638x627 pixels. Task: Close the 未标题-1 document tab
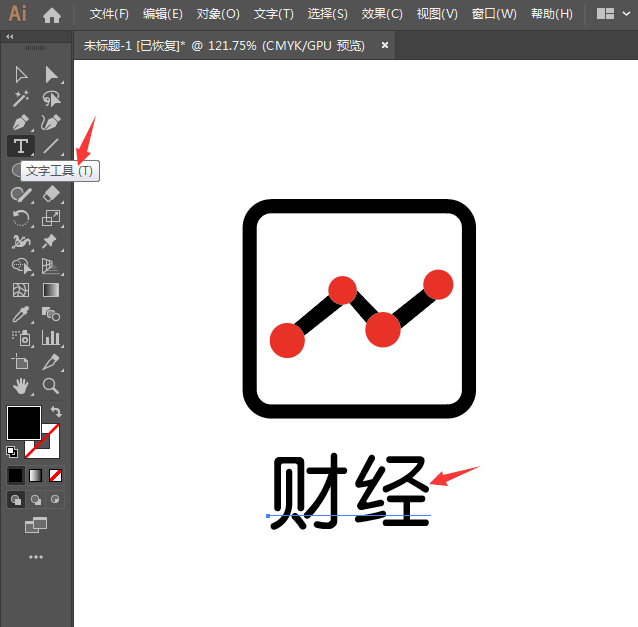[385, 46]
